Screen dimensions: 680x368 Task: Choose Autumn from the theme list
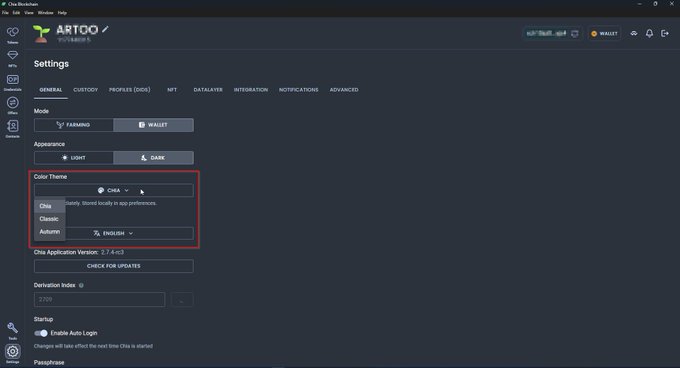point(49,232)
